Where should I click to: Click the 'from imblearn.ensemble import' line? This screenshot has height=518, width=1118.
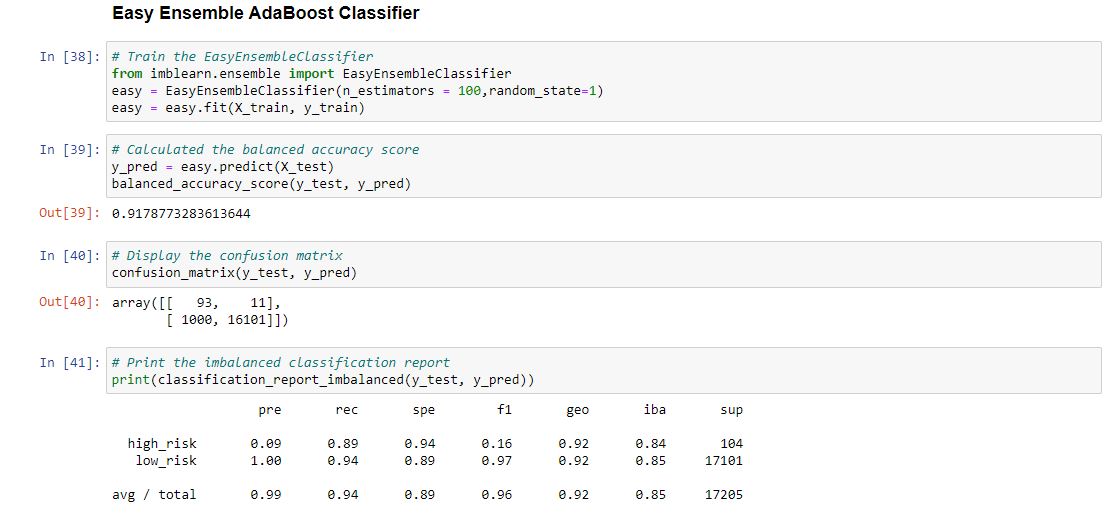point(312,73)
